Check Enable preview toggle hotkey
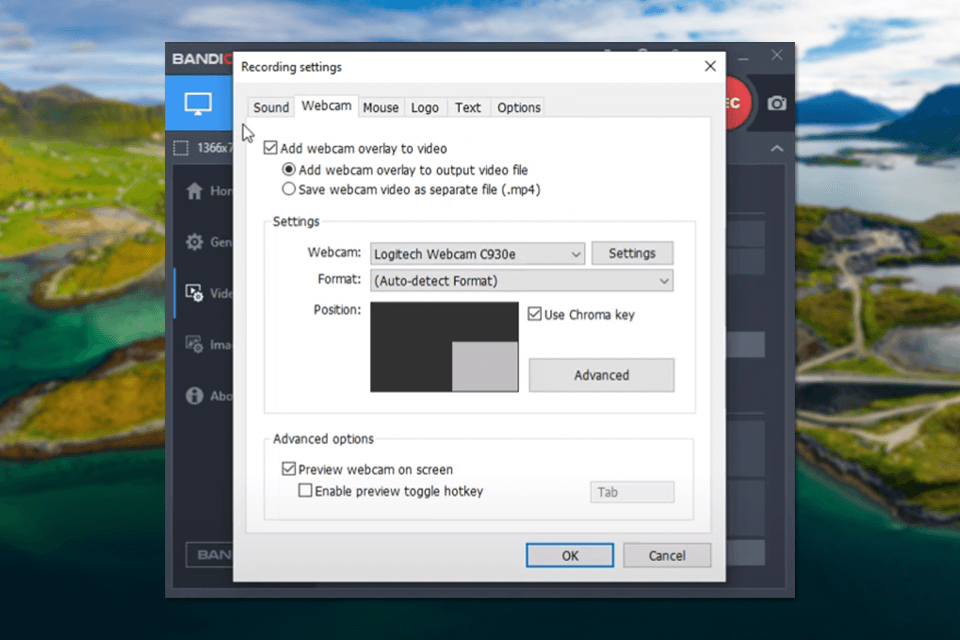Screen dimensions: 960x640 (x=306, y=491)
